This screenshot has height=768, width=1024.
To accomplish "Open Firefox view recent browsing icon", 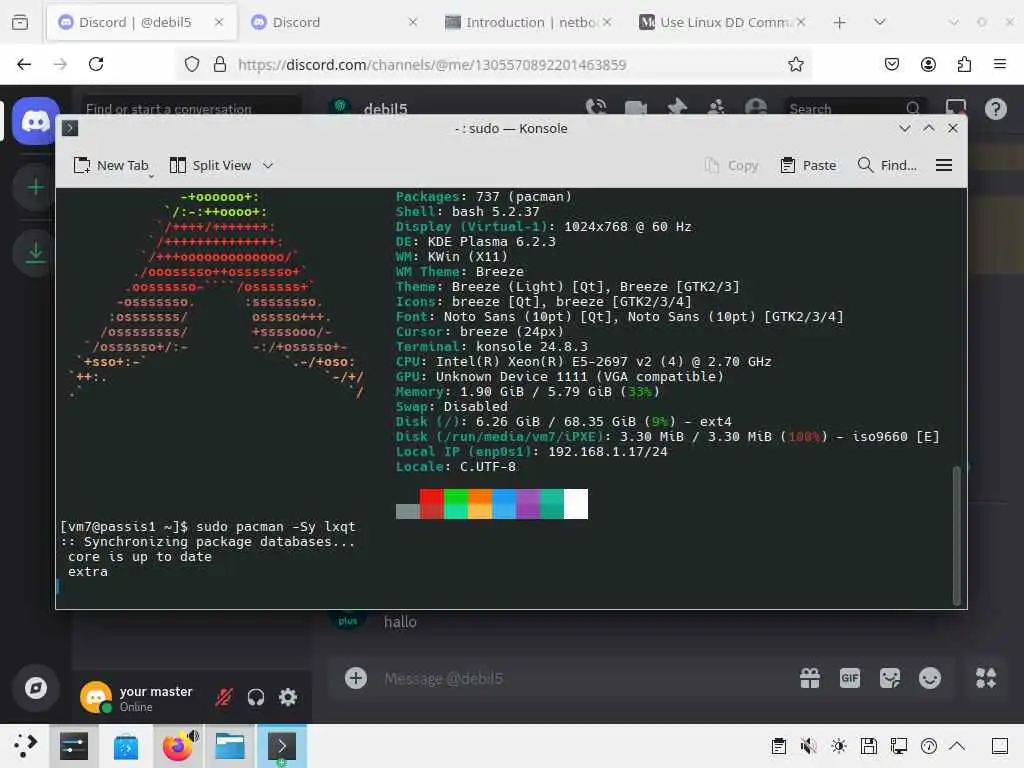I will pyautogui.click(x=20, y=22).
